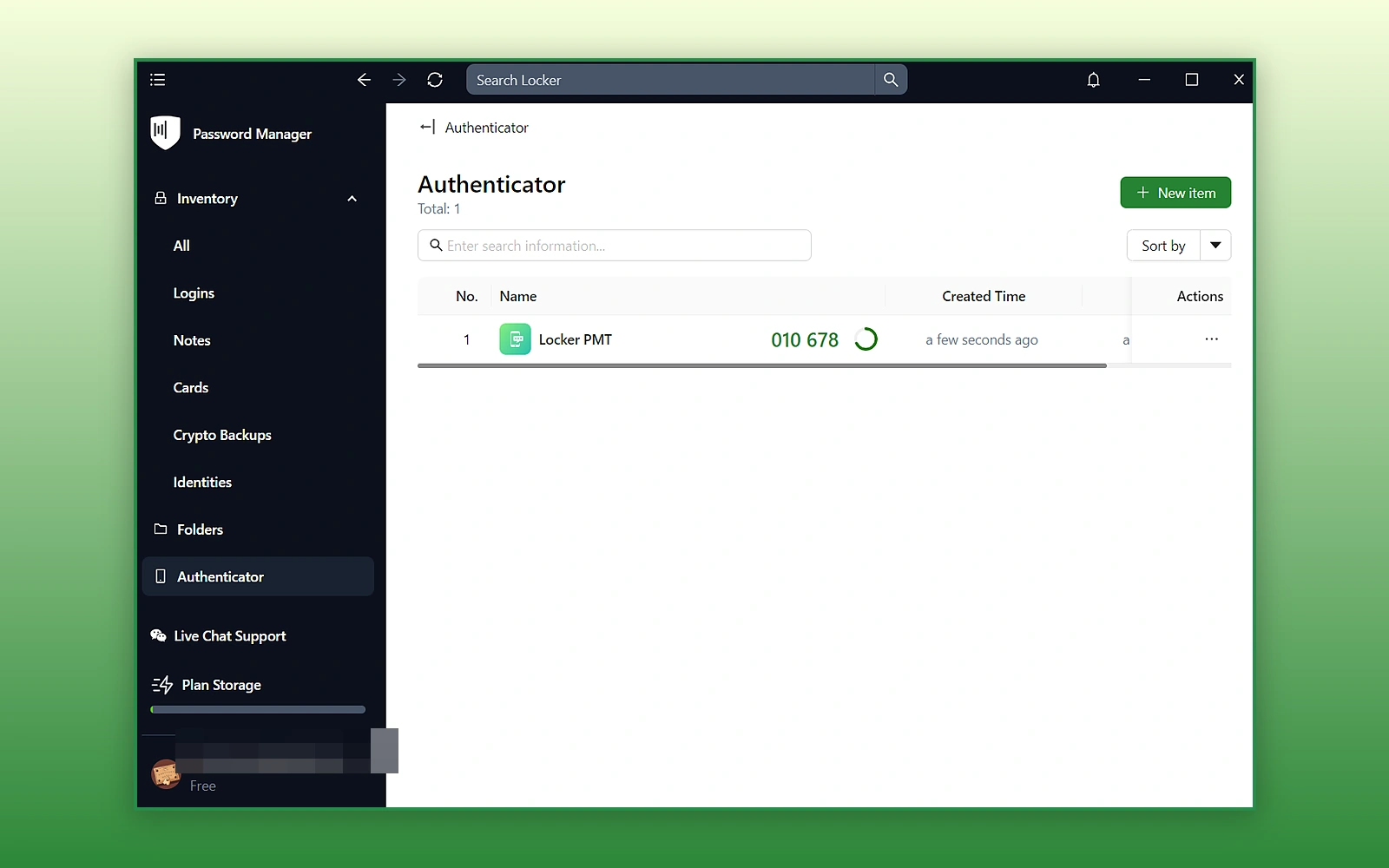
Task: Click the magnifier search button
Action: tap(891, 80)
